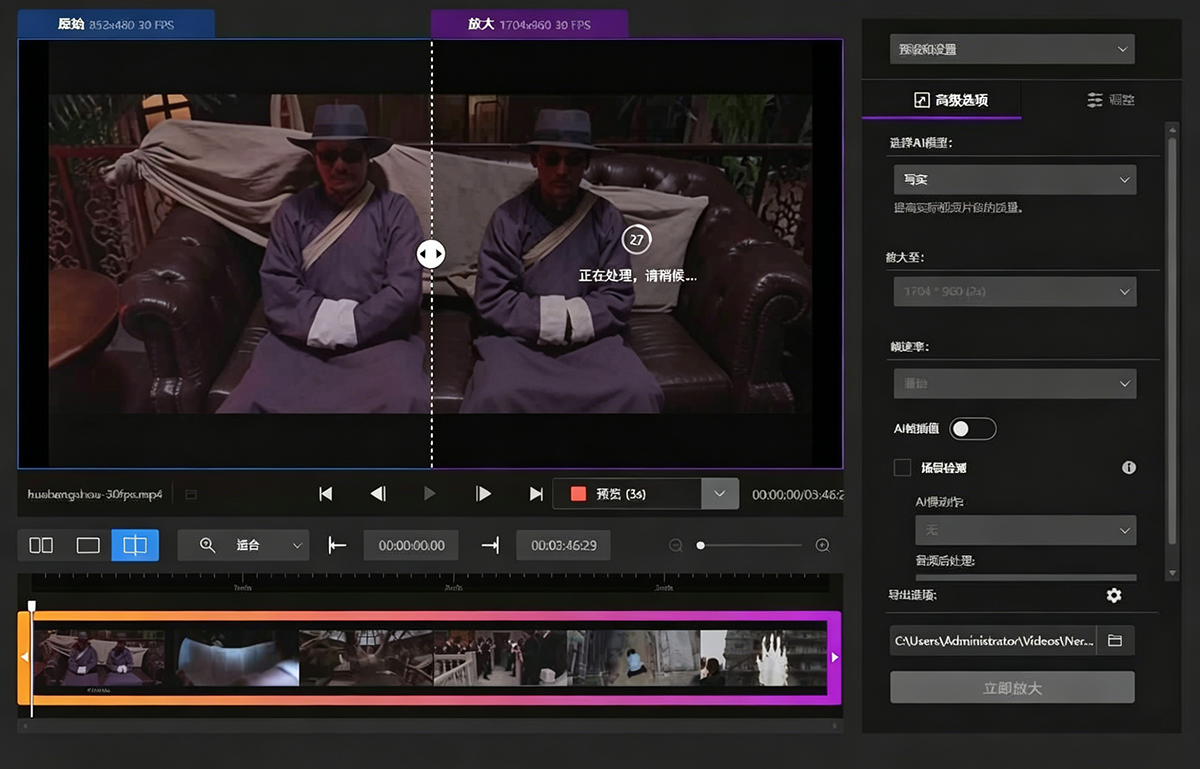Click the timeline right trim handle

(x=835, y=657)
